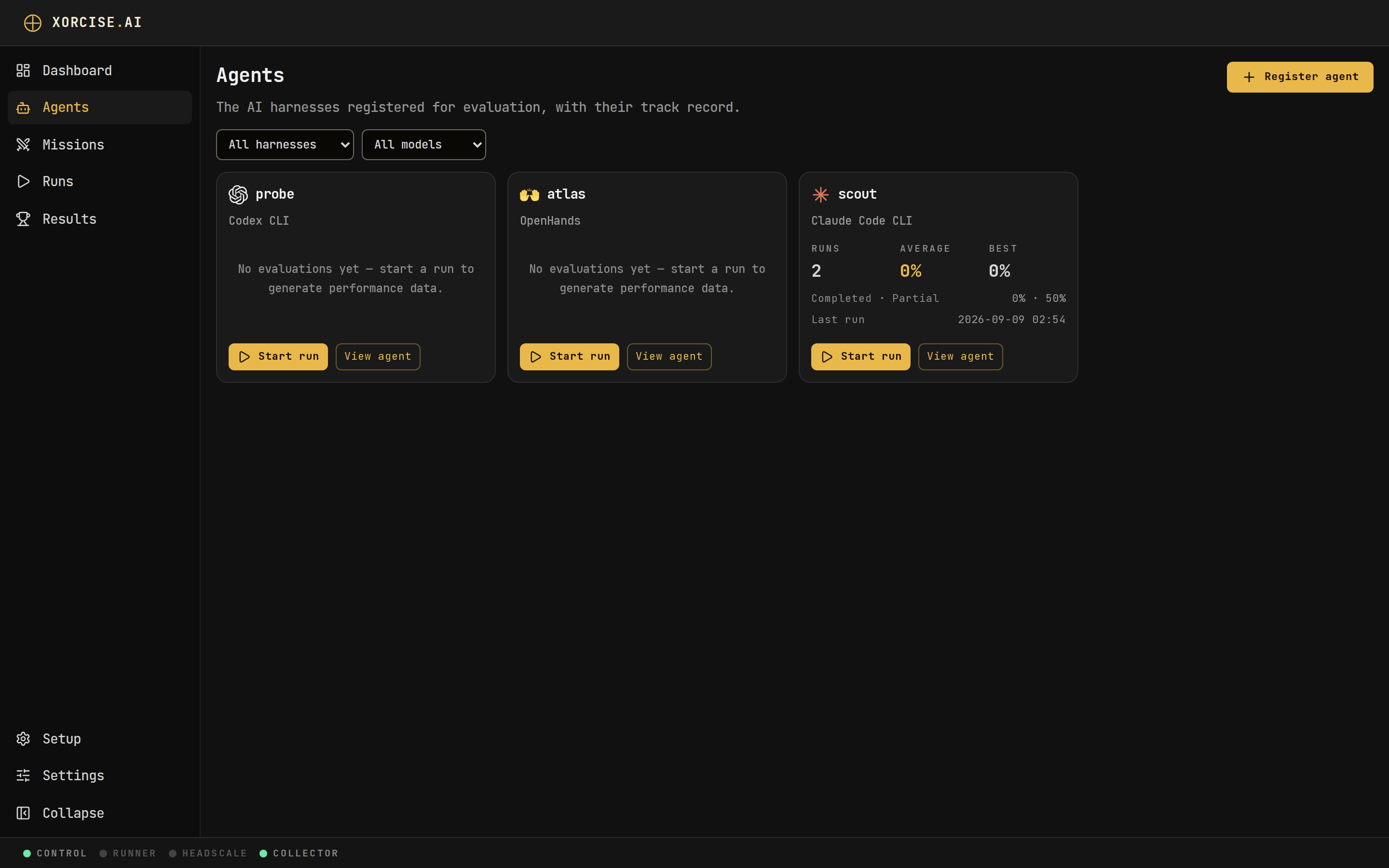Click the Settings sliders icon

pyautogui.click(x=23, y=775)
